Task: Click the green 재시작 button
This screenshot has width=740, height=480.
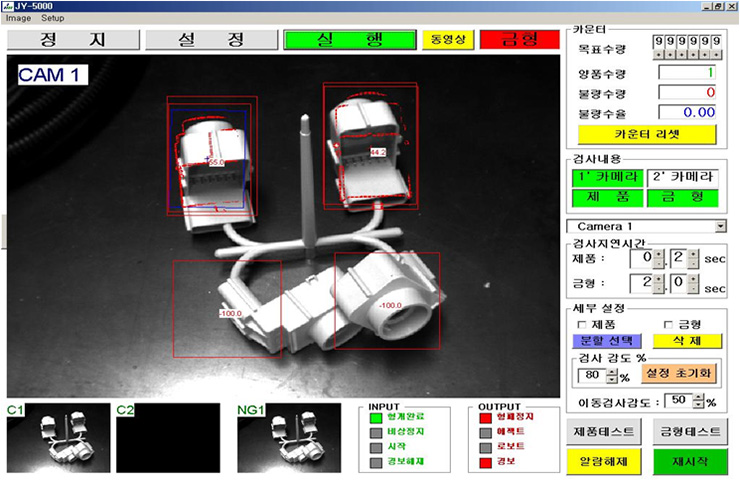Action: click(x=691, y=462)
